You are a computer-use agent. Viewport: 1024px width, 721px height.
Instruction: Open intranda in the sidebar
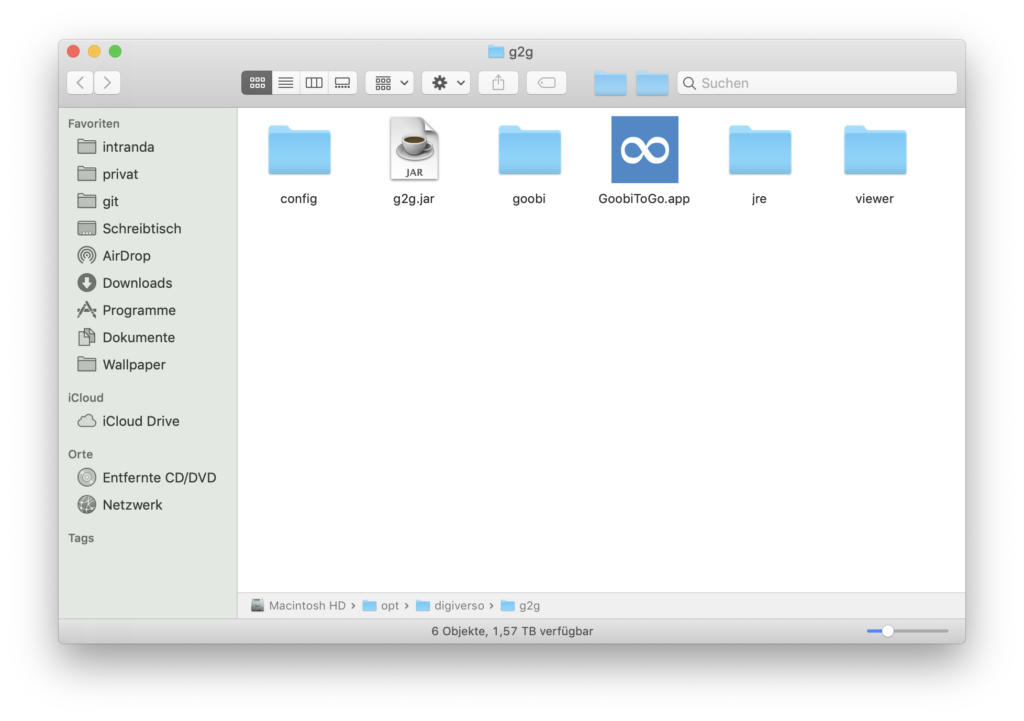pyautogui.click(x=148, y=147)
